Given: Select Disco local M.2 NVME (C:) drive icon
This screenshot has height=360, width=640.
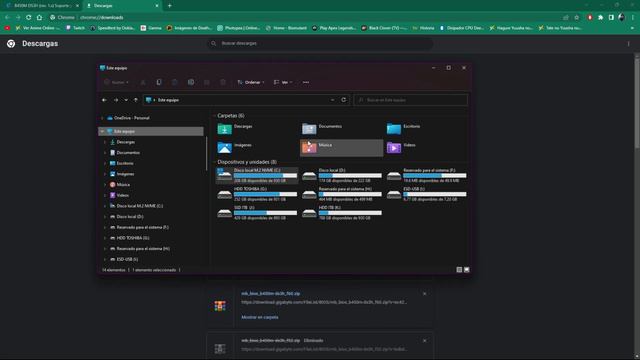Looking at the screenshot, I should 224,176.
